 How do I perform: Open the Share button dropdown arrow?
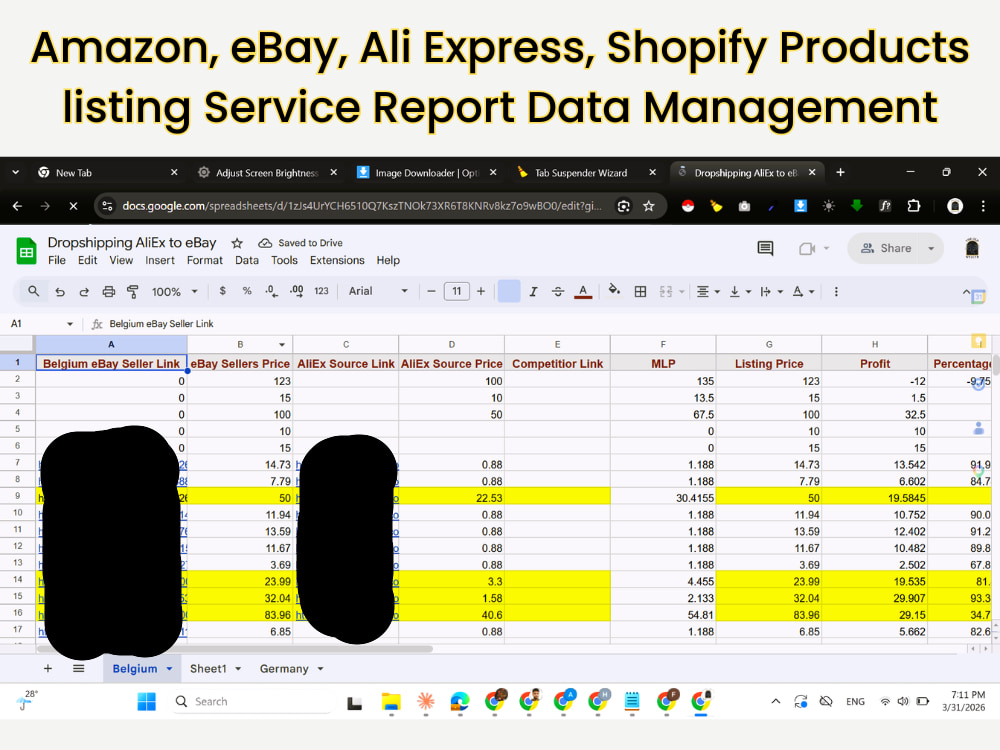[931, 248]
